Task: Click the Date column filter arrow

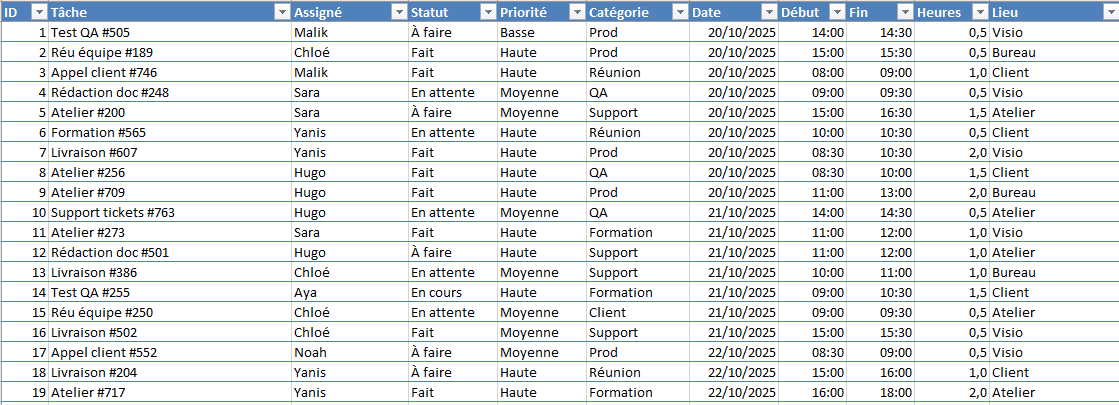Action: [x=768, y=12]
